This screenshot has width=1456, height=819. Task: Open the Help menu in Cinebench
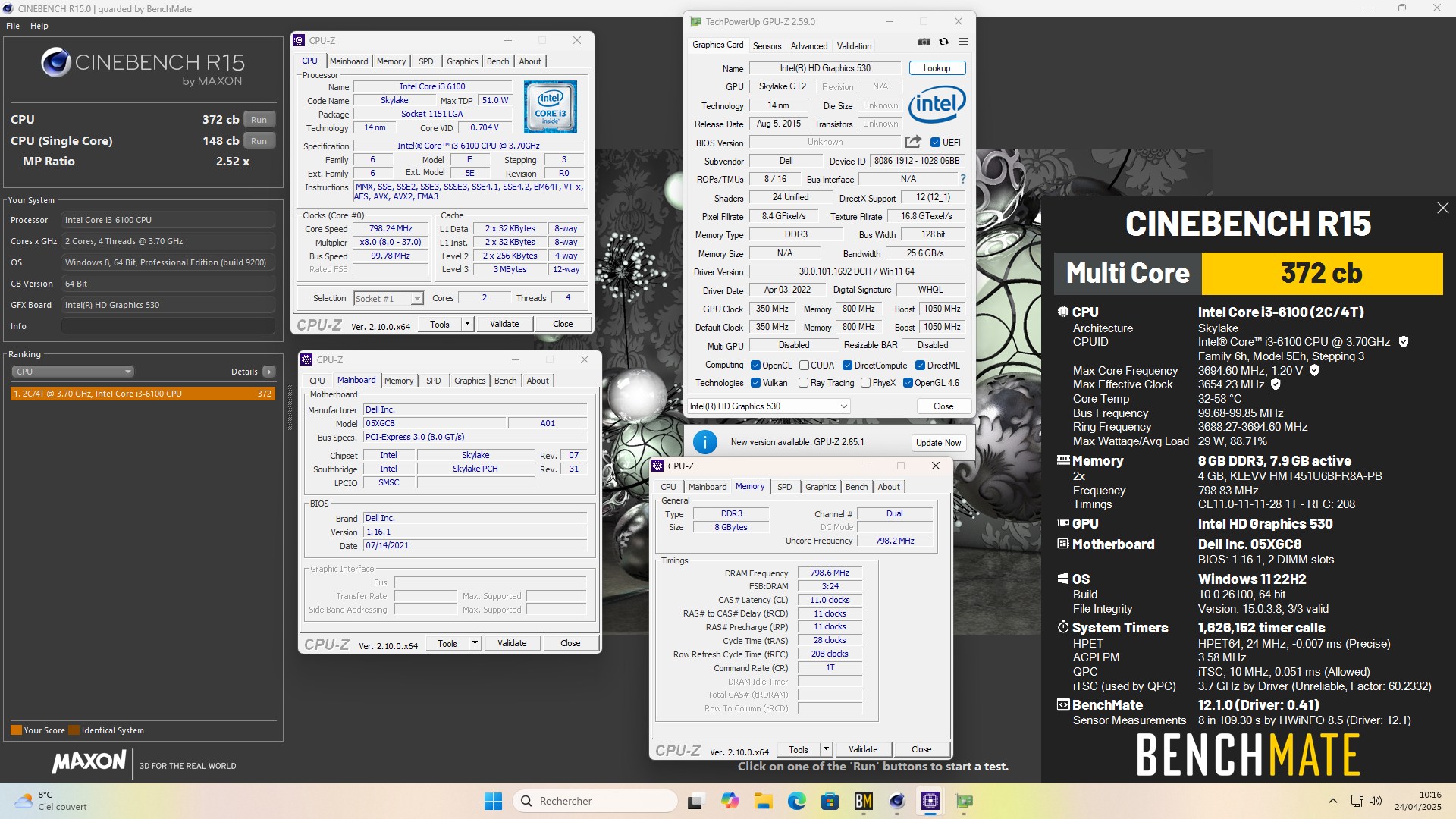coord(39,26)
